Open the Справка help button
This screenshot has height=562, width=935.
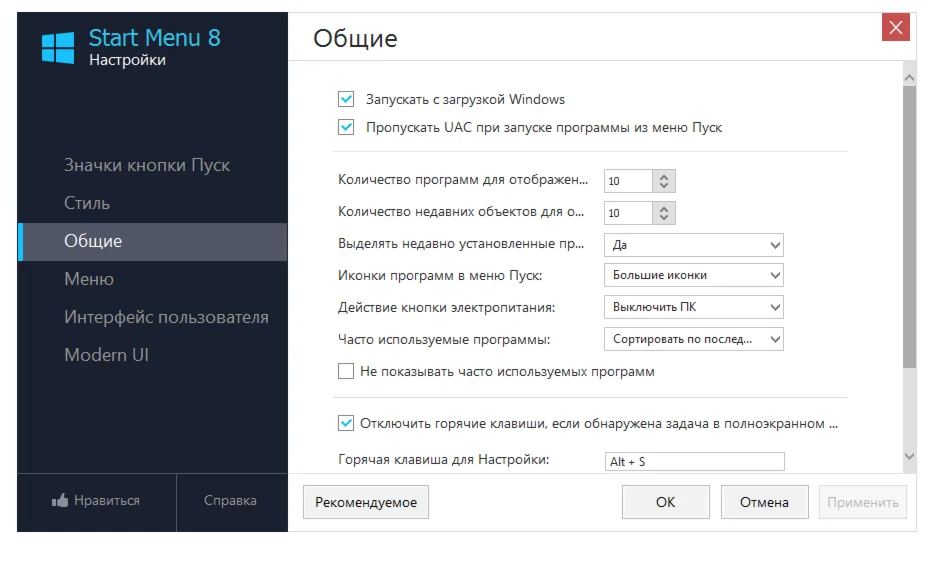coord(231,501)
